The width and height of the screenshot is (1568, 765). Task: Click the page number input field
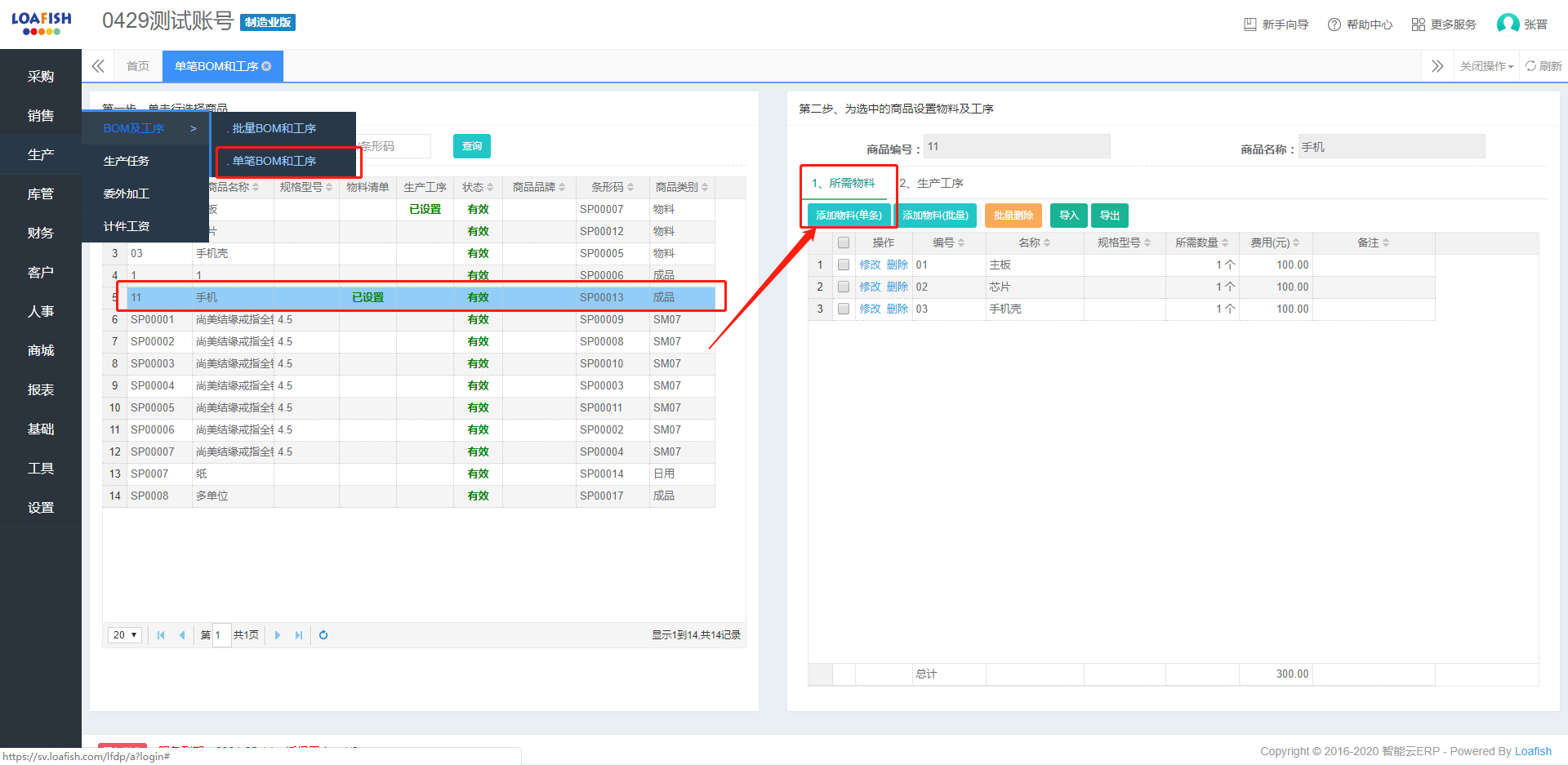click(x=221, y=635)
